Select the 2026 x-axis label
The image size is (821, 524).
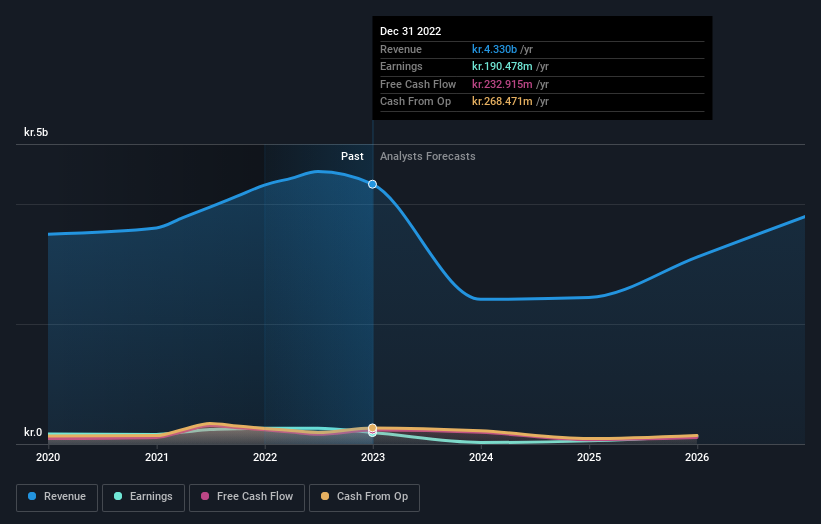coord(697,457)
